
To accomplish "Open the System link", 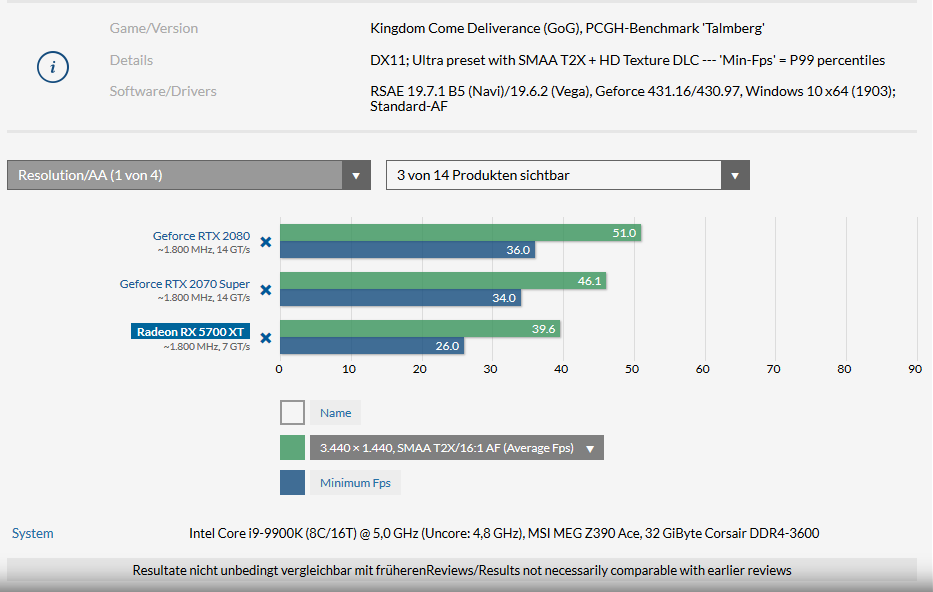I will (33, 533).
